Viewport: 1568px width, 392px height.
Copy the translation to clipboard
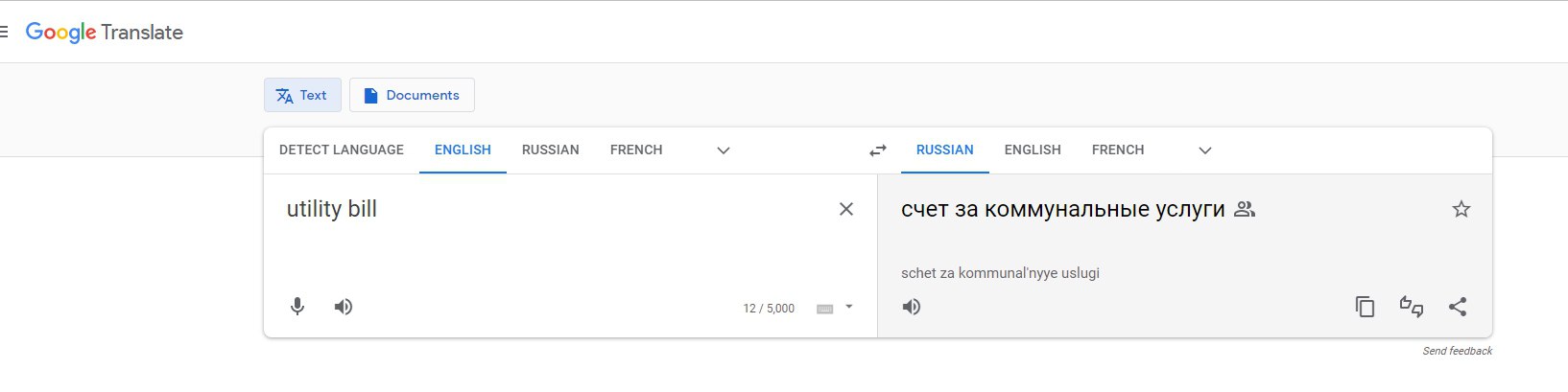click(x=1365, y=307)
